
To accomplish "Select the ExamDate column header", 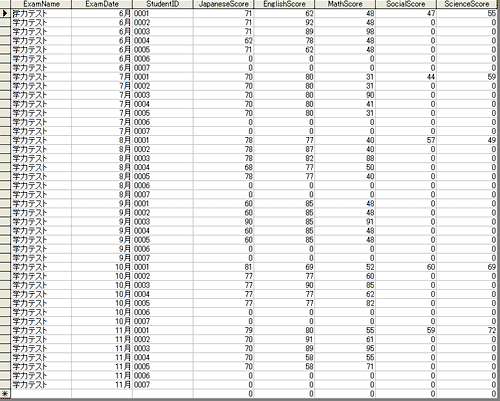I will (x=102, y=4).
